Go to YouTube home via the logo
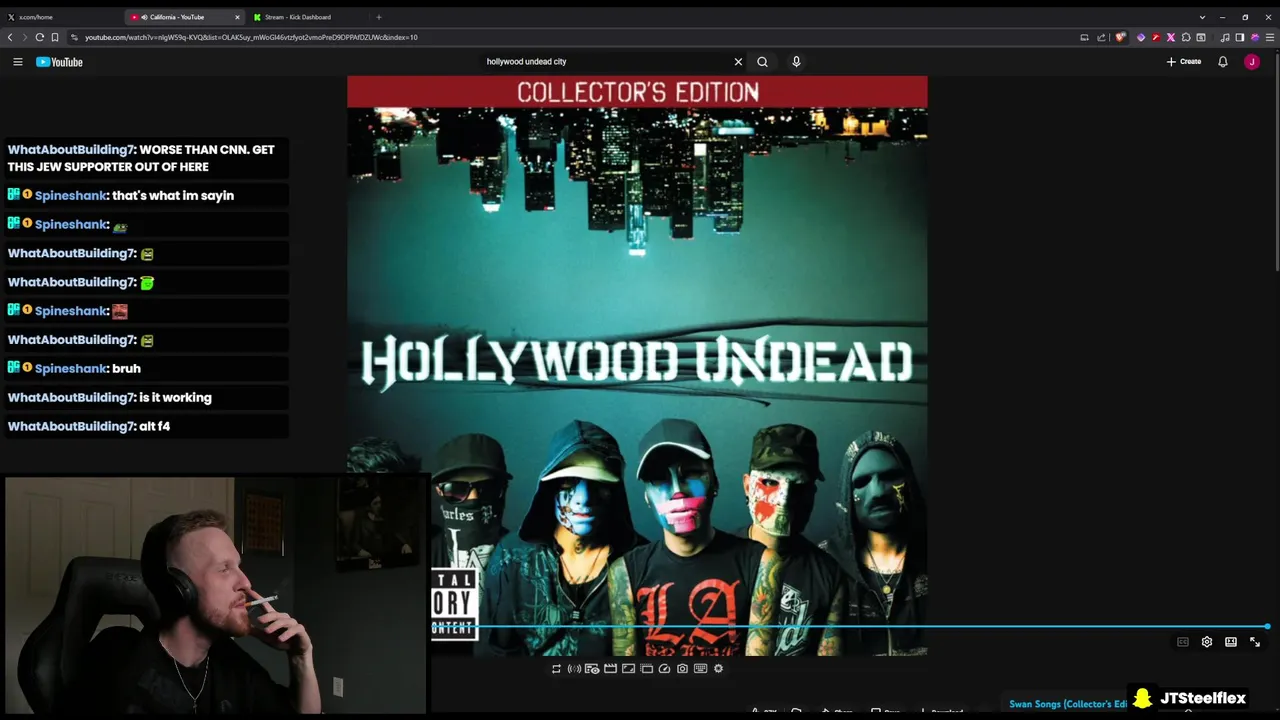 [59, 62]
